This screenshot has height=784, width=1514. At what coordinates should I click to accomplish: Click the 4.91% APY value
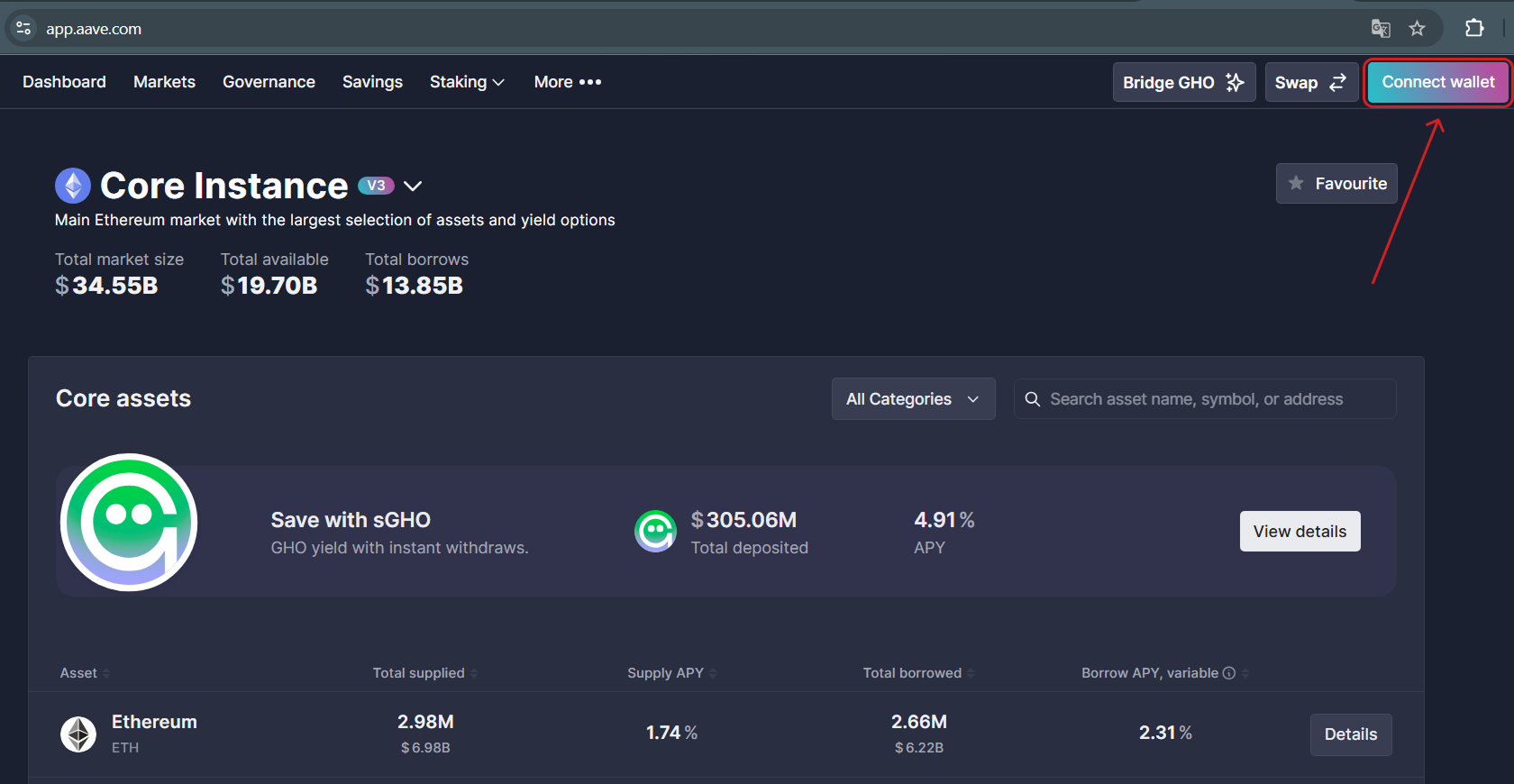point(944,520)
